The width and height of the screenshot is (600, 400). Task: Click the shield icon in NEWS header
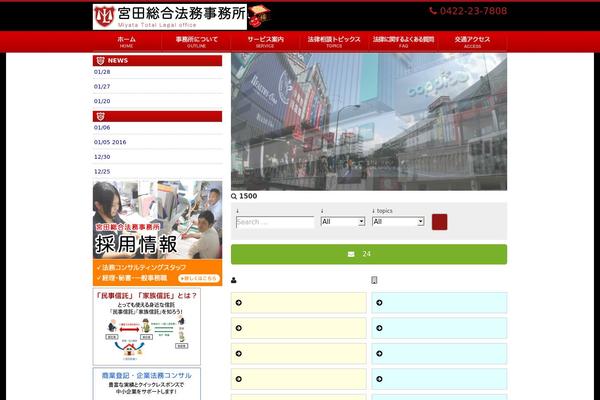[101, 60]
